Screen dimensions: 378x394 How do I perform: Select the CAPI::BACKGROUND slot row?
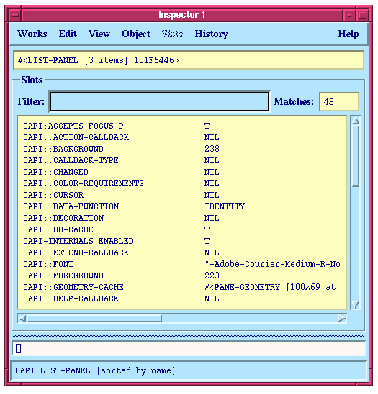(x=182, y=149)
